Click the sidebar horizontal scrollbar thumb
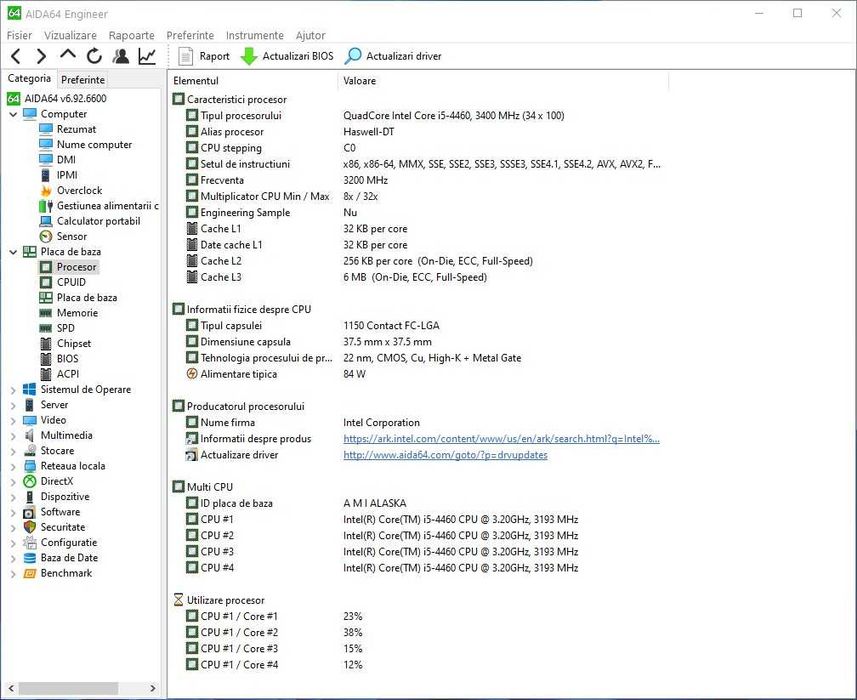Image resolution: width=857 pixels, height=700 pixels. (68, 688)
